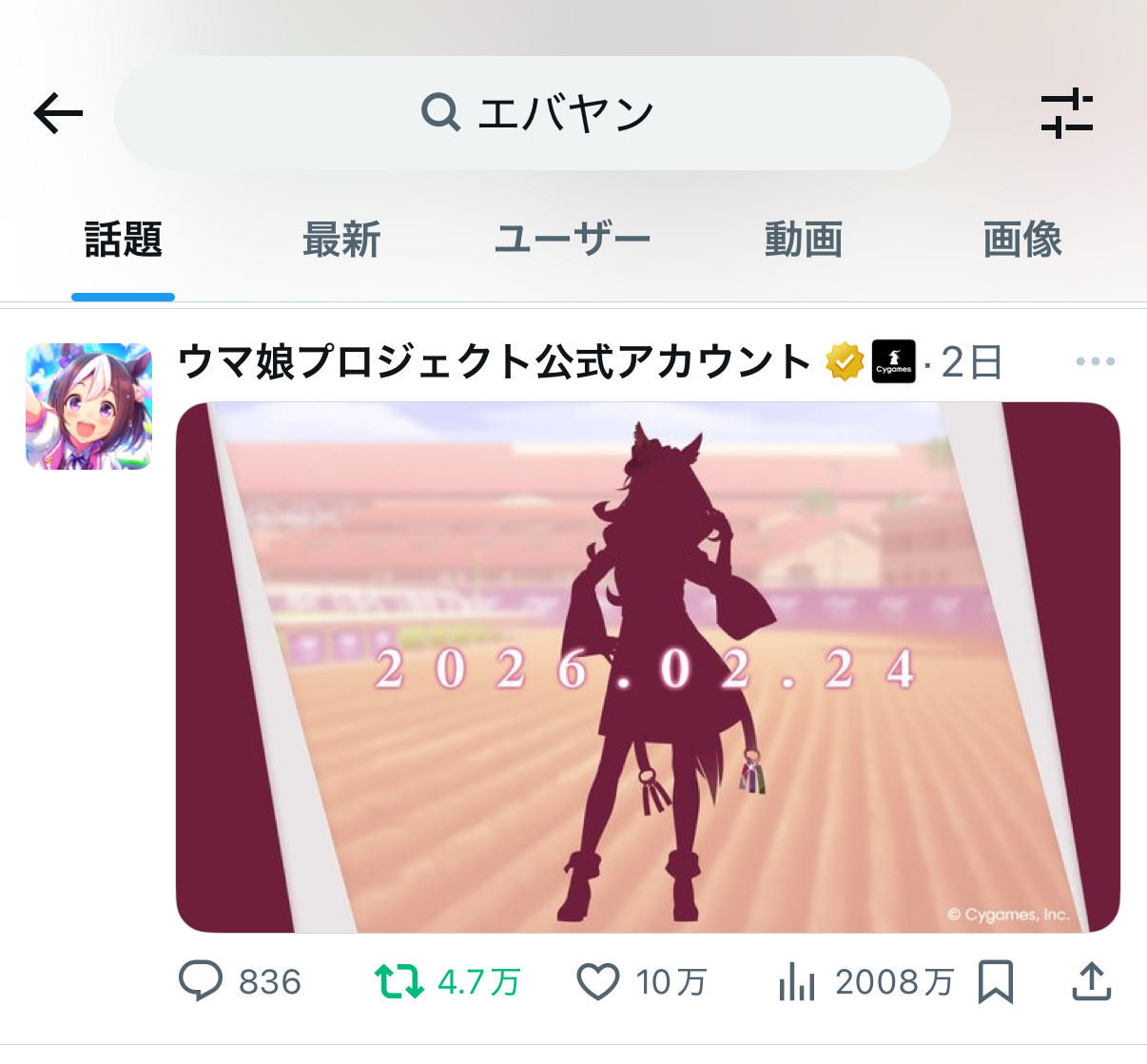This screenshot has height=1064, width=1147.
Task: Open the three-dot post options menu
Action: [x=1096, y=361]
